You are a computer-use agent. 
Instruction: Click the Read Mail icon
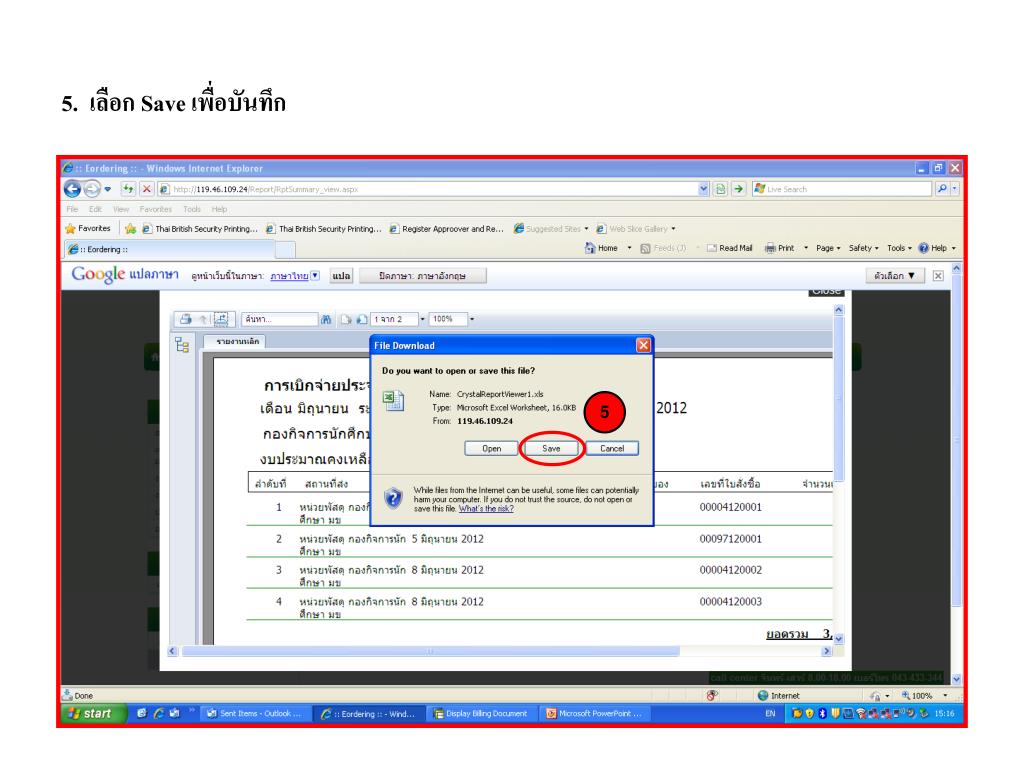712,248
